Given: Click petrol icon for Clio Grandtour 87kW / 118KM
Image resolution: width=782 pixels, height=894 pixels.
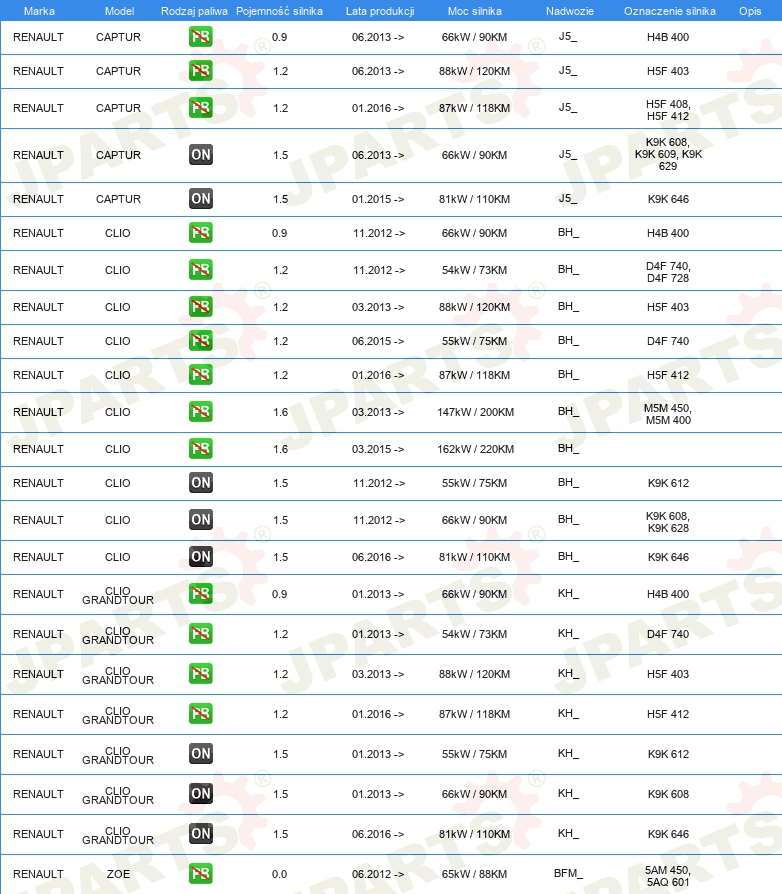Looking at the screenshot, I should click(201, 714).
